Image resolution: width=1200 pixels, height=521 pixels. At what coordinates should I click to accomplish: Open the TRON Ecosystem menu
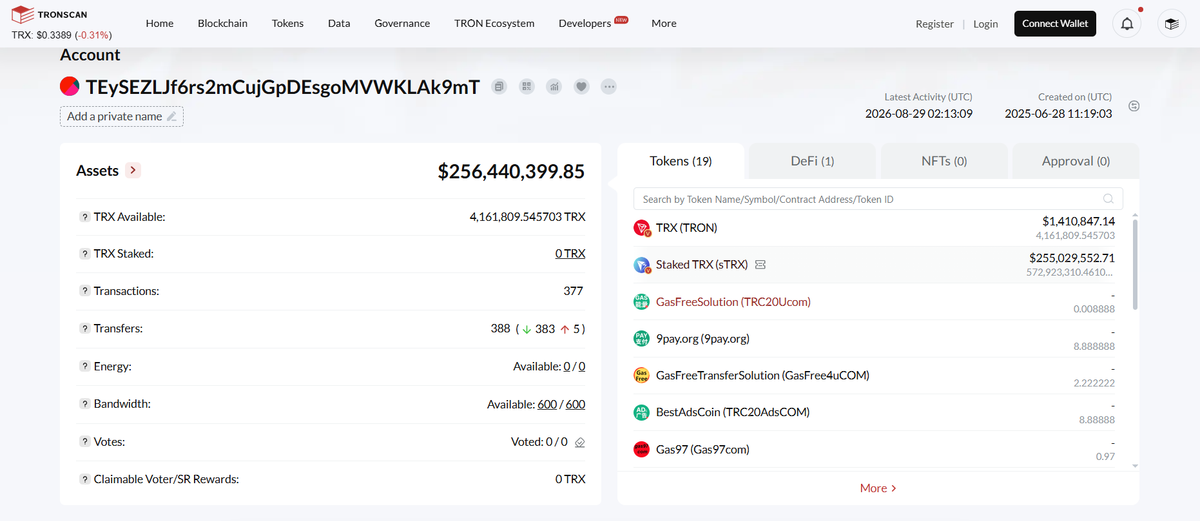(494, 23)
